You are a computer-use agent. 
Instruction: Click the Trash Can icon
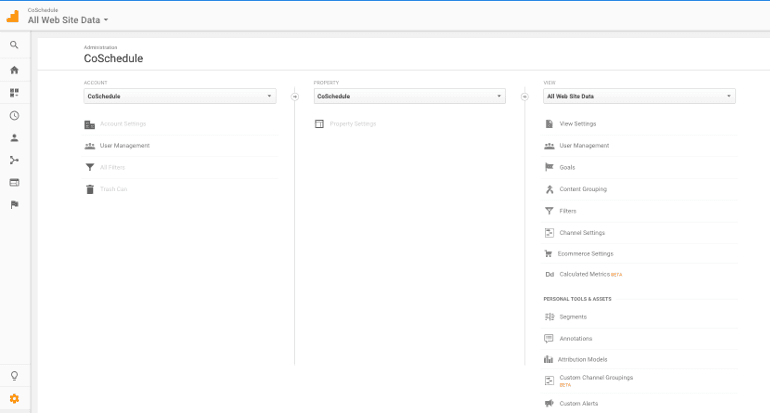[89, 189]
